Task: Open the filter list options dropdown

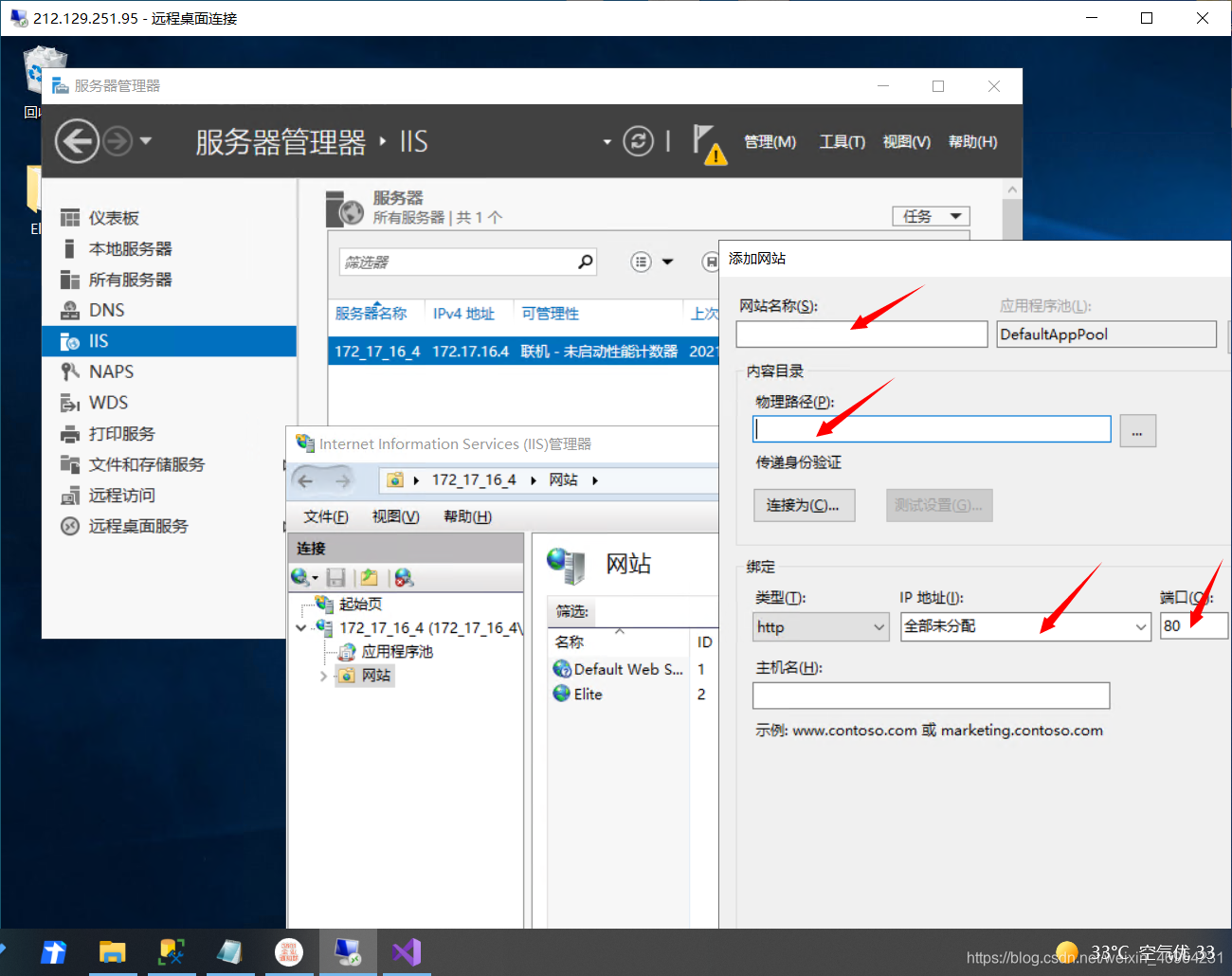Action: pyautogui.click(x=667, y=262)
